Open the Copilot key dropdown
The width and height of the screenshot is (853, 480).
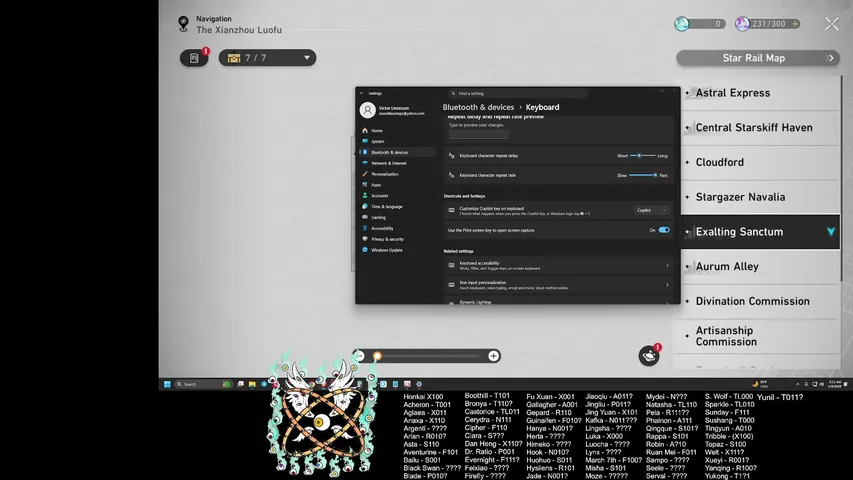651,210
